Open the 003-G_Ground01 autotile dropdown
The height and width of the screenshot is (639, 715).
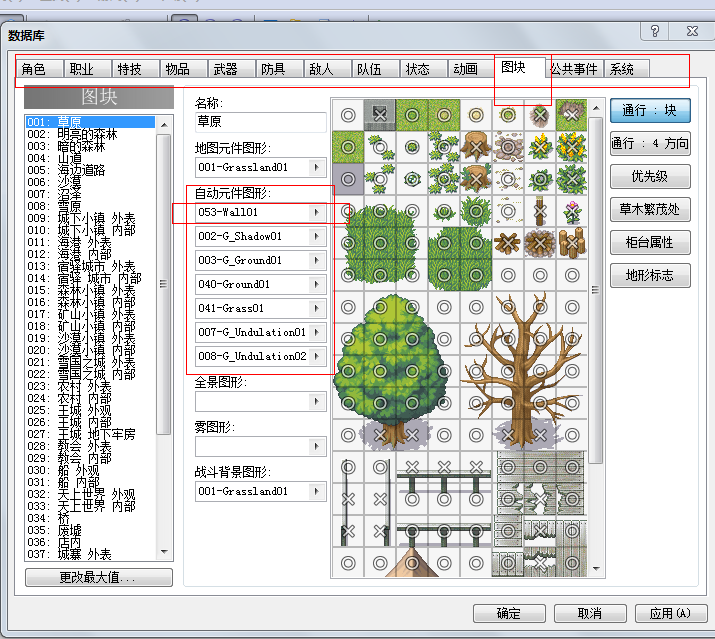click(316, 260)
